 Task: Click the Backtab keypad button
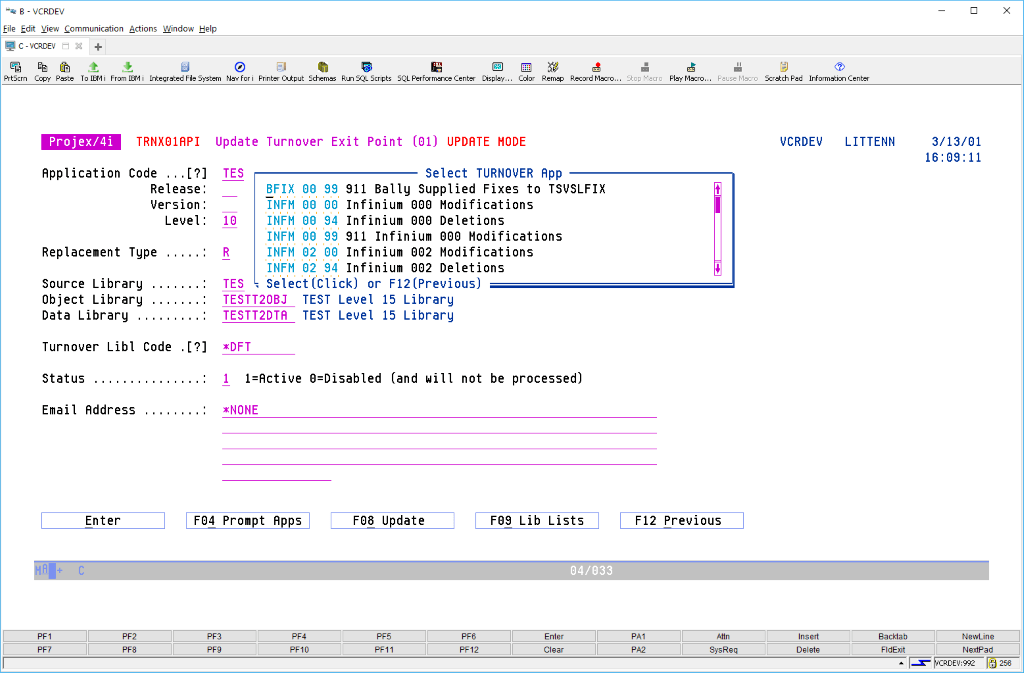pyautogui.click(x=893, y=636)
